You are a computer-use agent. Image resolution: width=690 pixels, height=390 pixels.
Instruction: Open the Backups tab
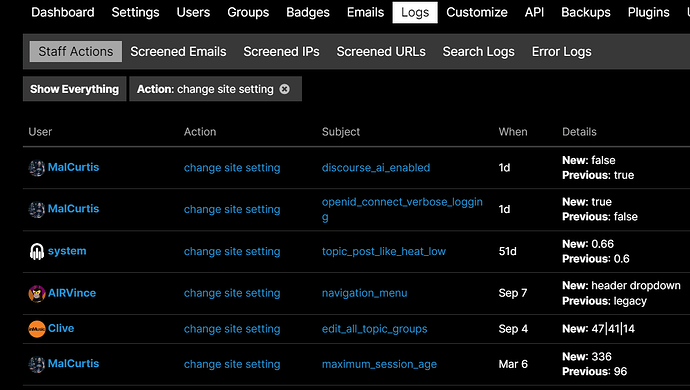point(586,12)
